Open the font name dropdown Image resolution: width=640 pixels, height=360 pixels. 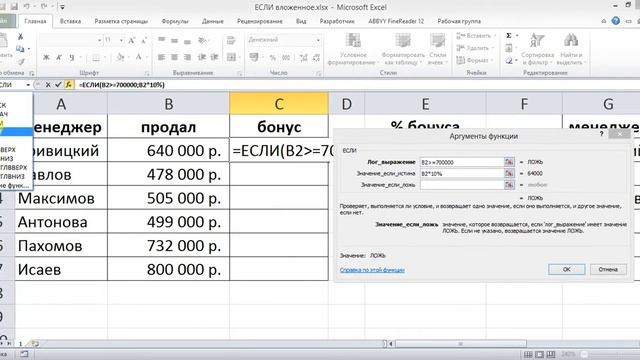99,40
